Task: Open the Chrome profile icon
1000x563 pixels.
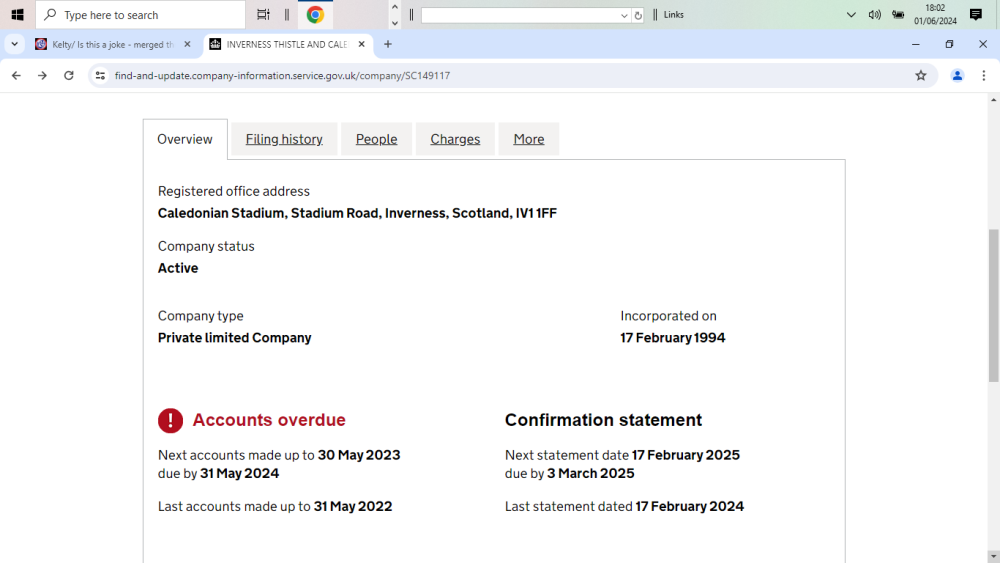Action: coord(957,75)
